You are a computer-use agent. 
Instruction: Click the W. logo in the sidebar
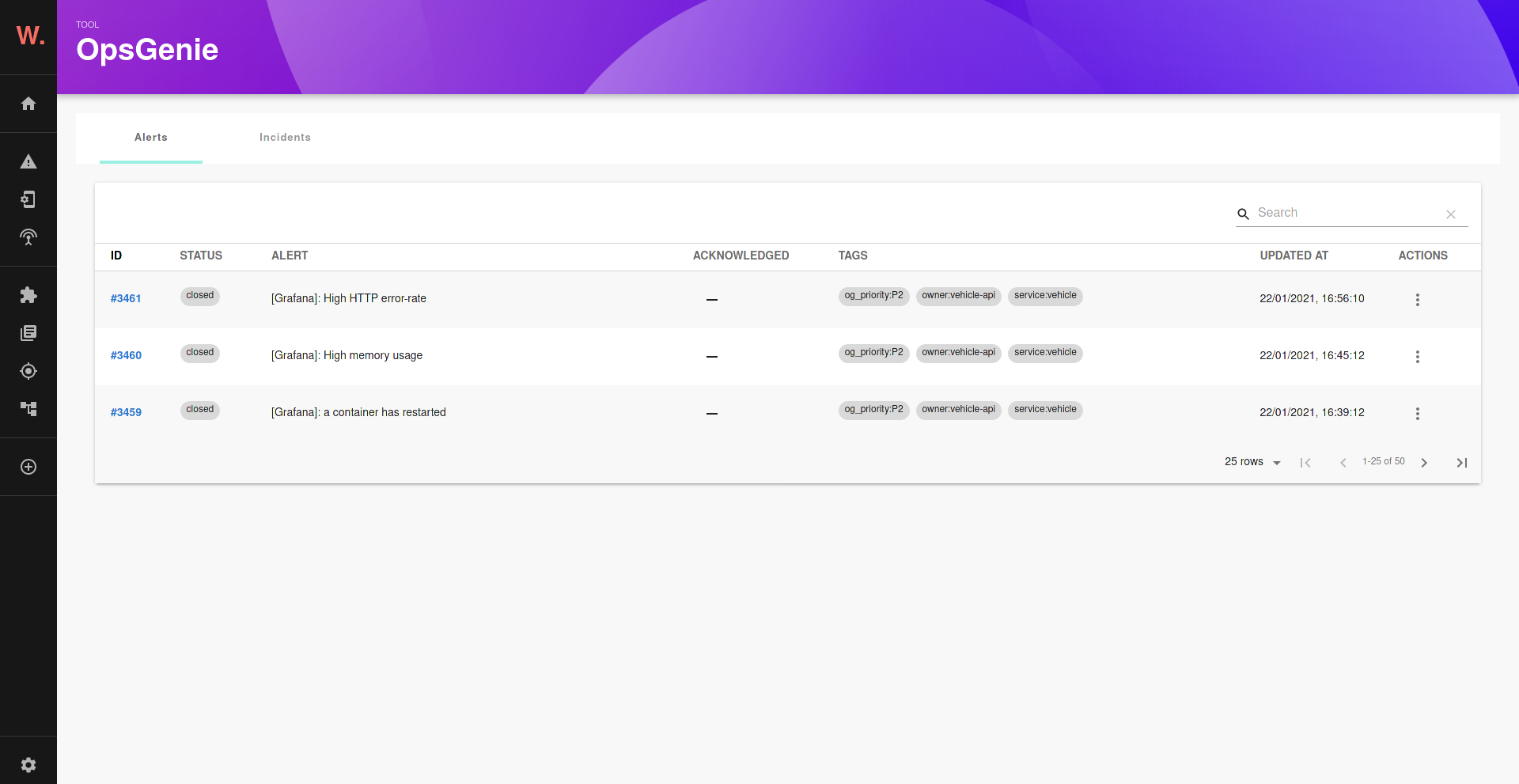click(30, 36)
